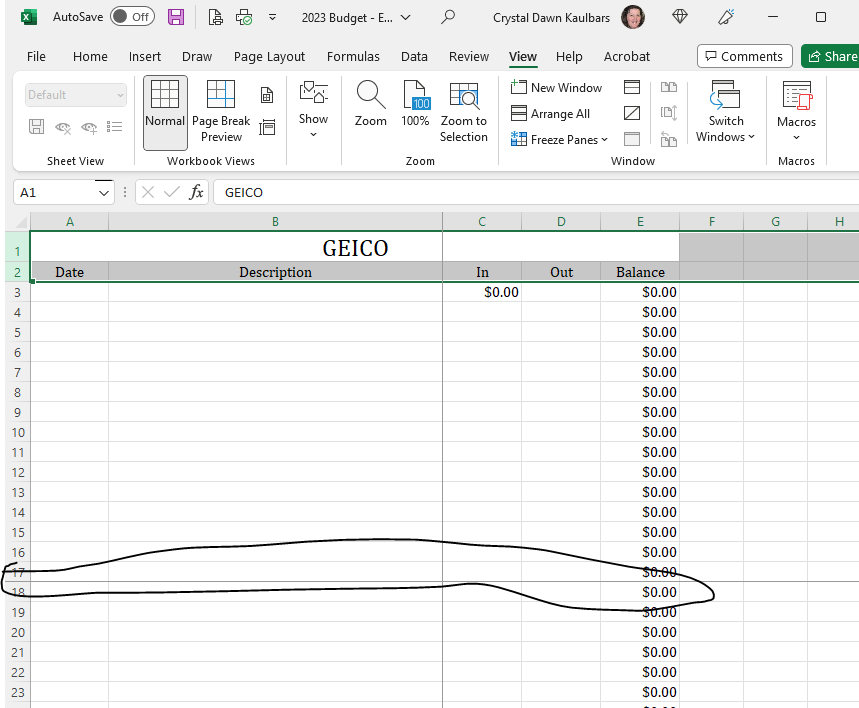The height and width of the screenshot is (708, 859).
Task: Open the Zoom magnifier dialog
Action: 370,104
